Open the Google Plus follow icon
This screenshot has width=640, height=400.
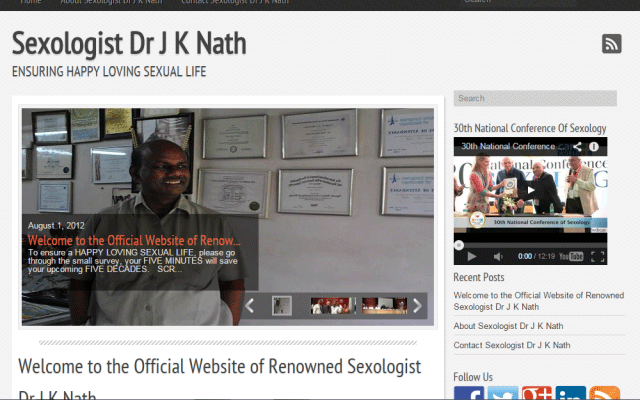(537, 395)
